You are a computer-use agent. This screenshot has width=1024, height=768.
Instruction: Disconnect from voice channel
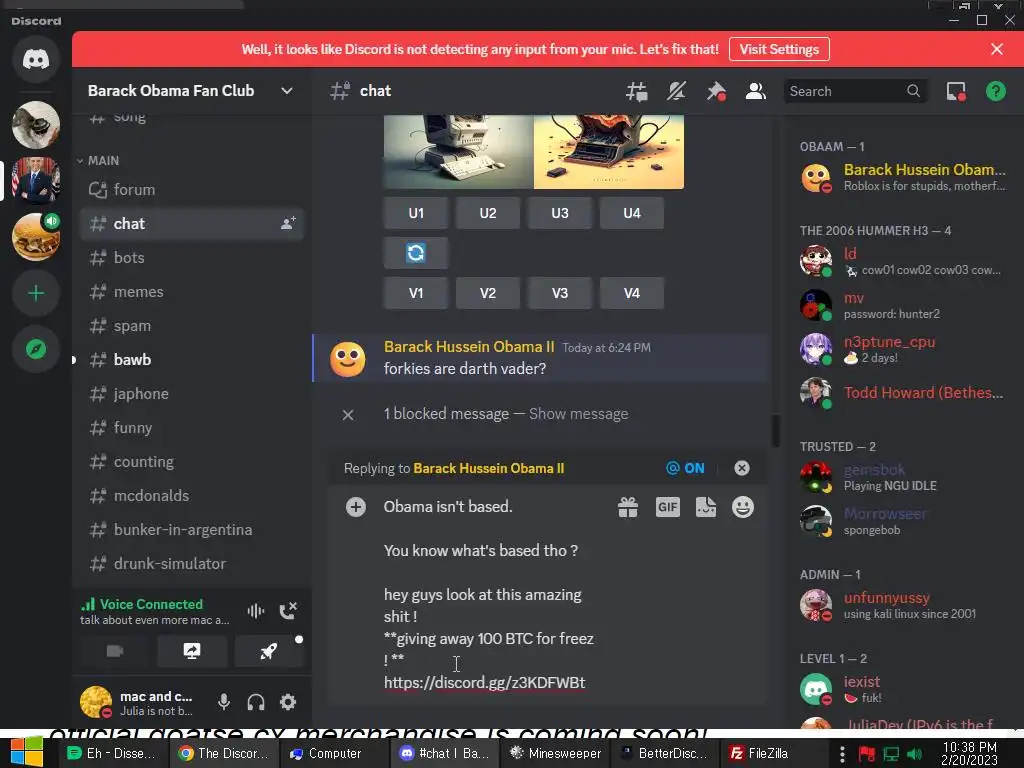coord(288,611)
